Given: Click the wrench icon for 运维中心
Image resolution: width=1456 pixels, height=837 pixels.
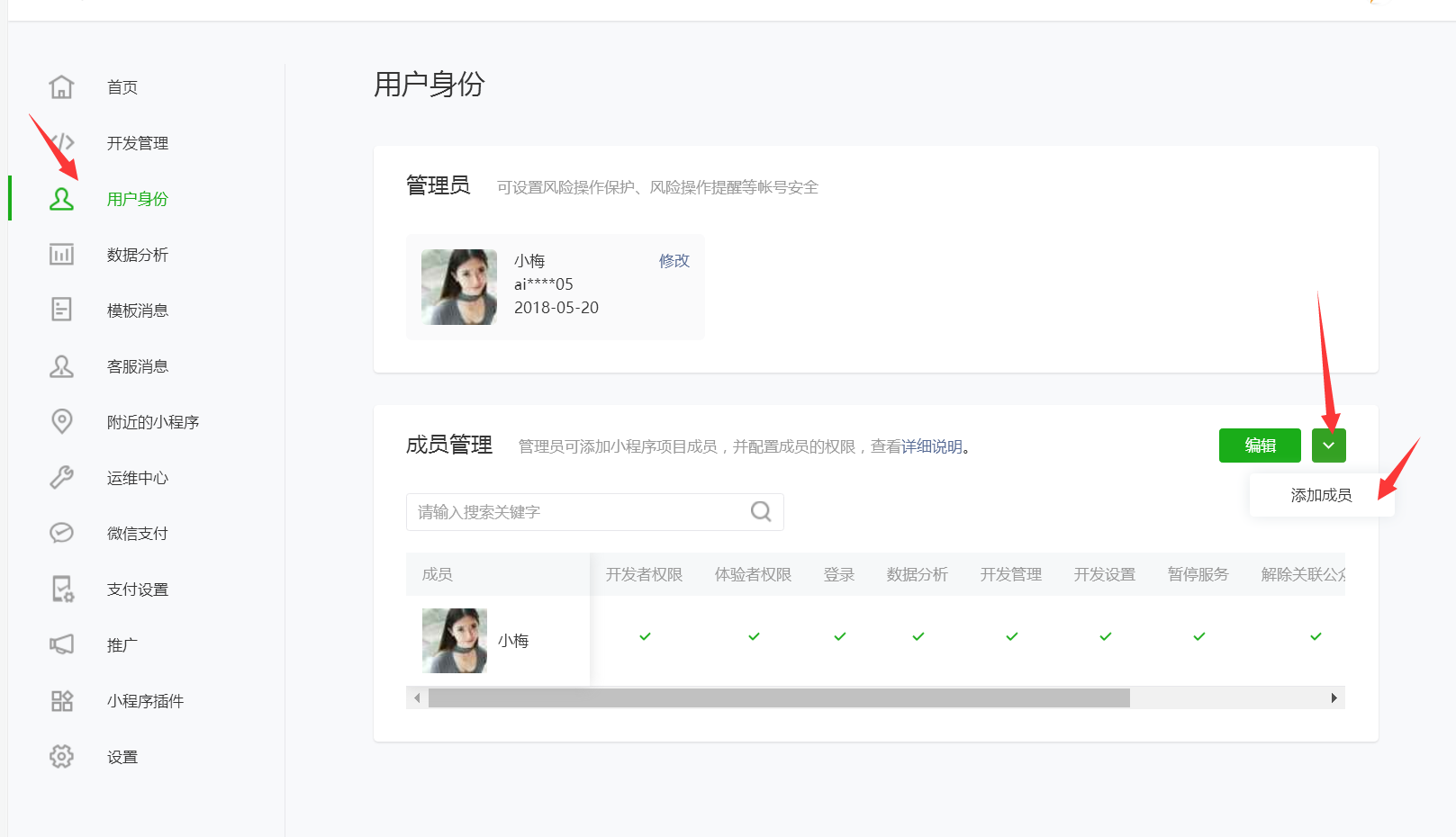Looking at the screenshot, I should [x=61, y=478].
